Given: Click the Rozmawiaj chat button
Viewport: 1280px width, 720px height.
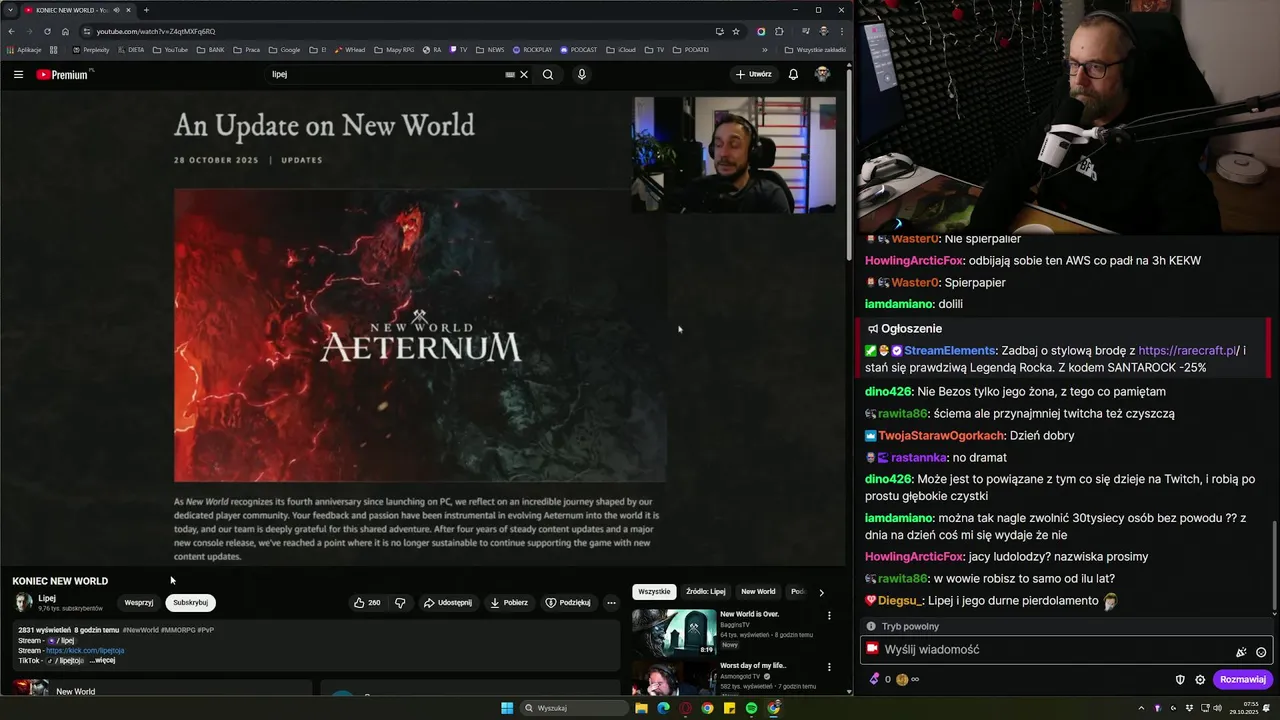Looking at the screenshot, I should (1243, 680).
